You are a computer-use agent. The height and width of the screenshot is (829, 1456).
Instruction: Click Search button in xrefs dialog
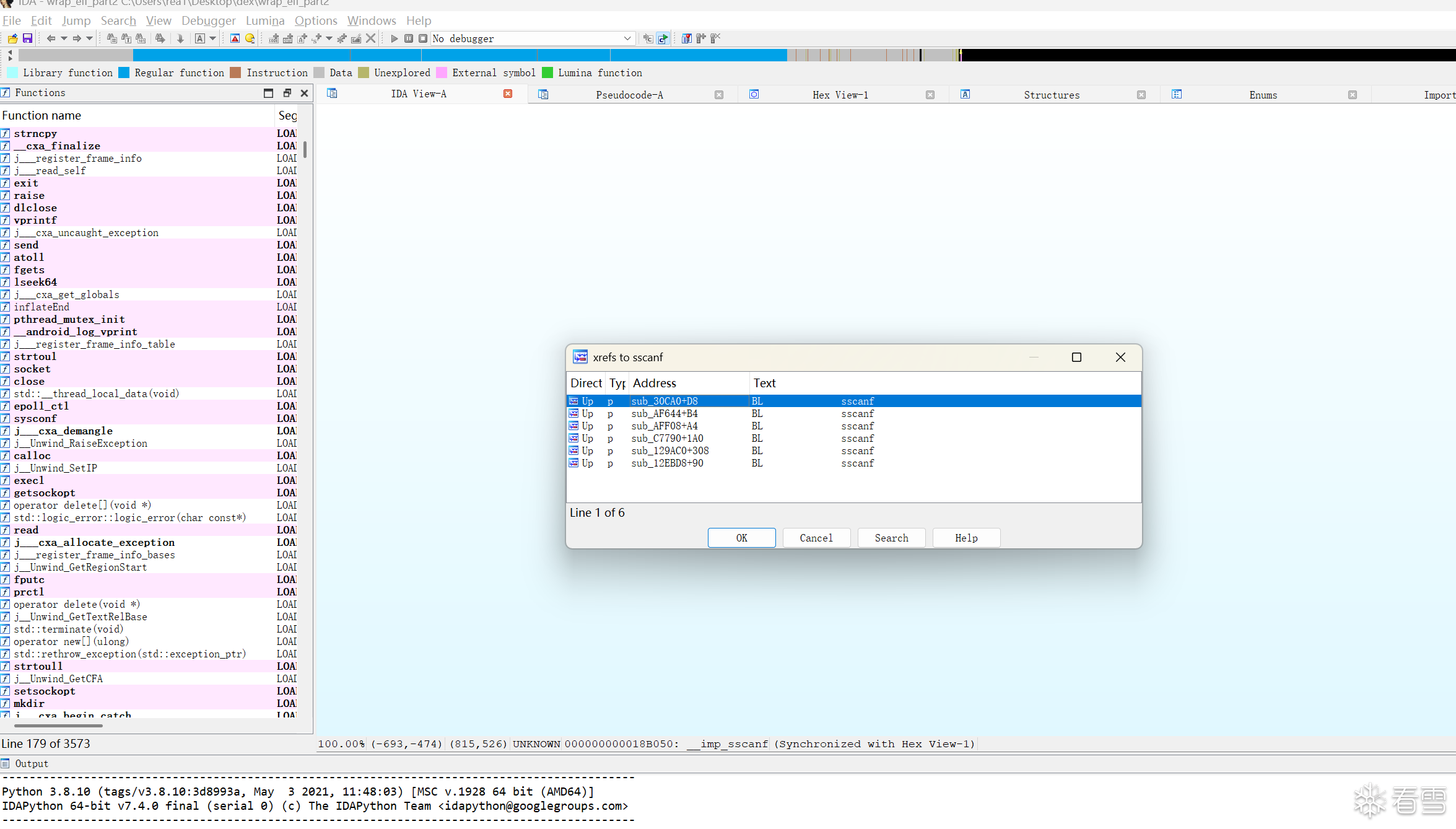tap(891, 538)
